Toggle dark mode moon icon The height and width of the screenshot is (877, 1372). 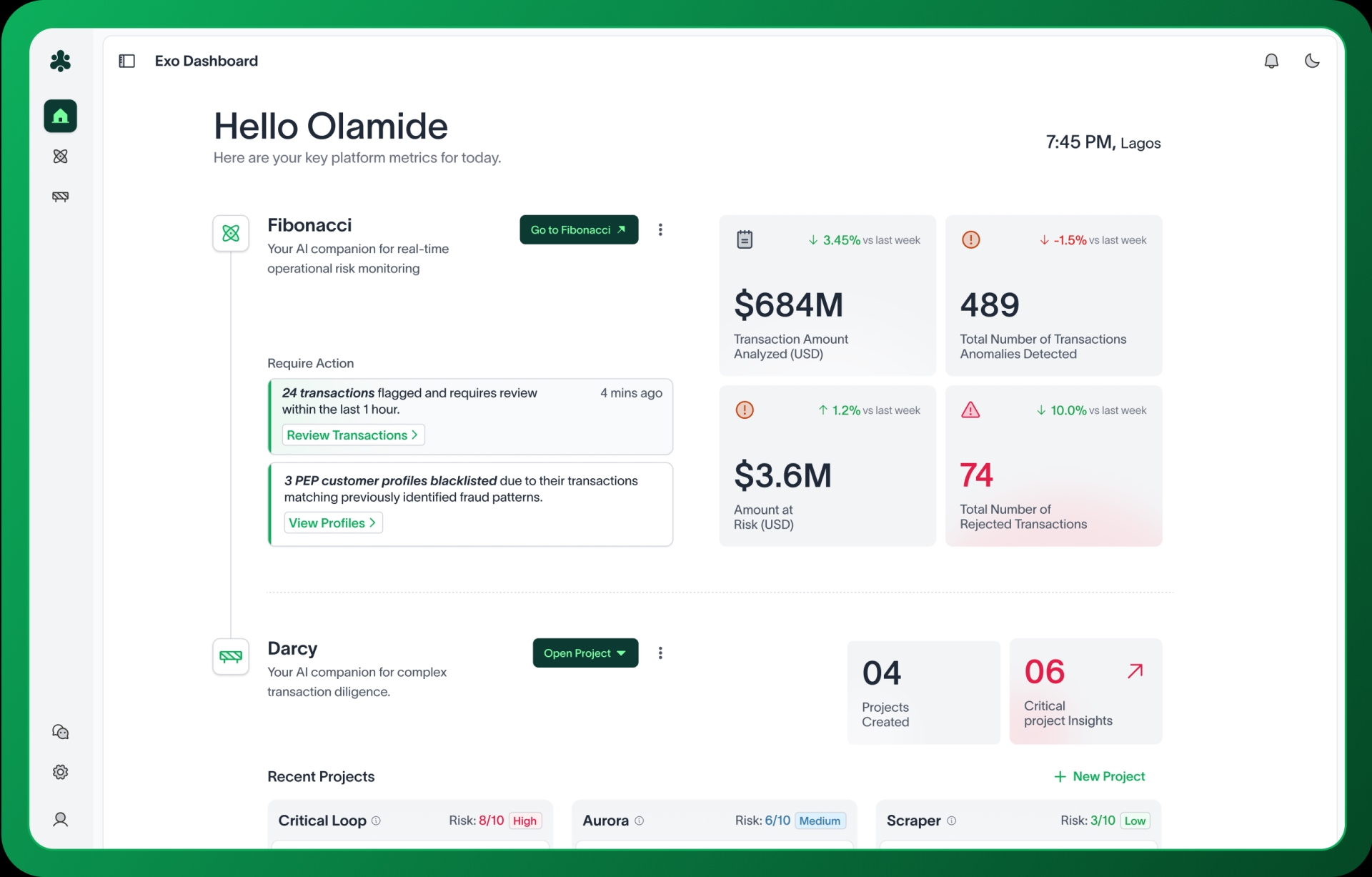(x=1312, y=61)
